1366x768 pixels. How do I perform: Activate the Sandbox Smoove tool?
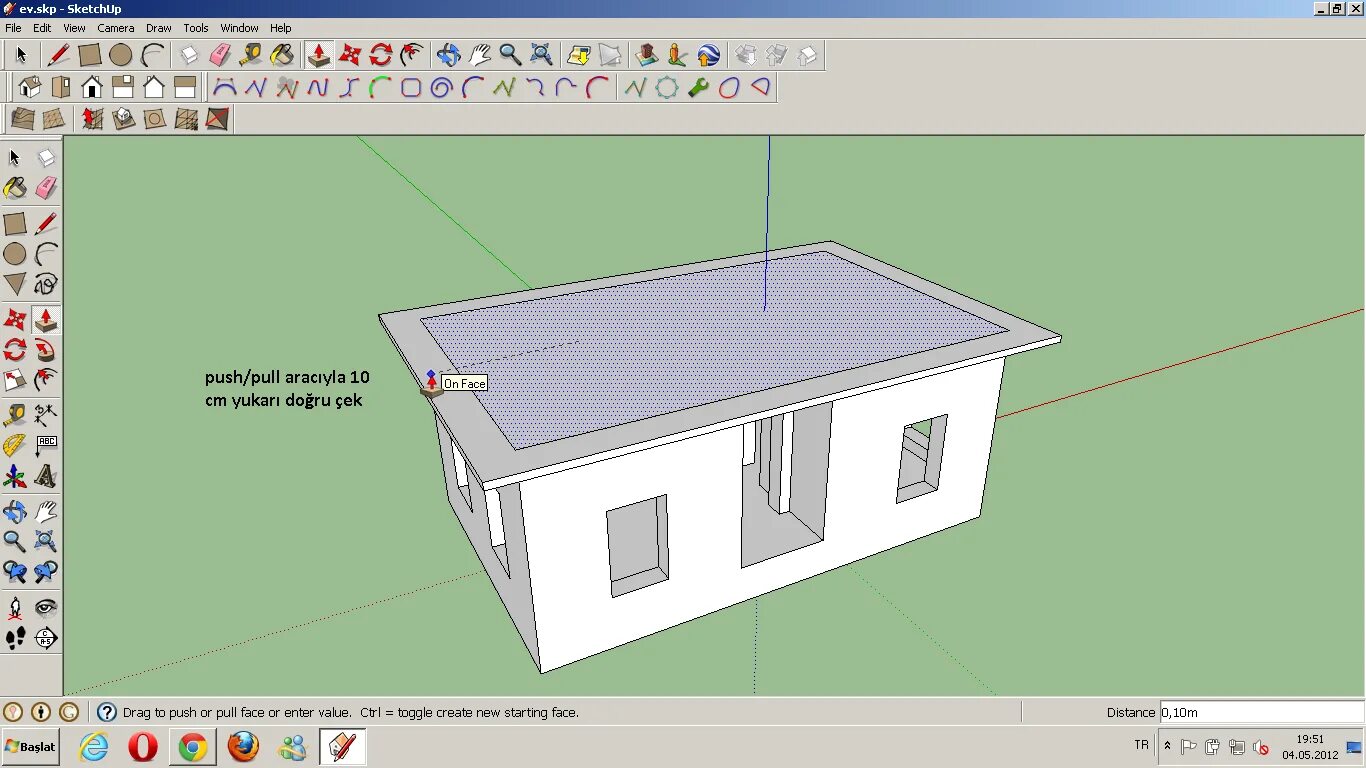[92, 119]
